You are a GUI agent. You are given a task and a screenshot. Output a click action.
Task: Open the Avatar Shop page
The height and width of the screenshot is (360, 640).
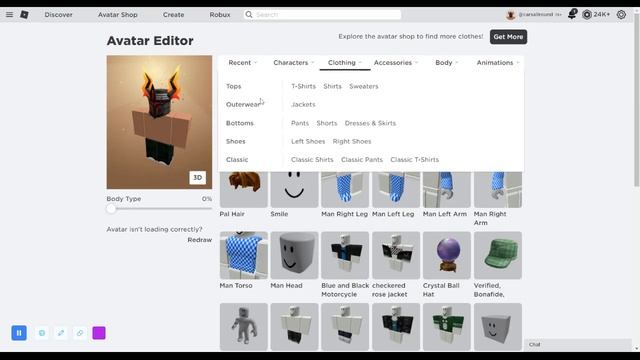[118, 15]
